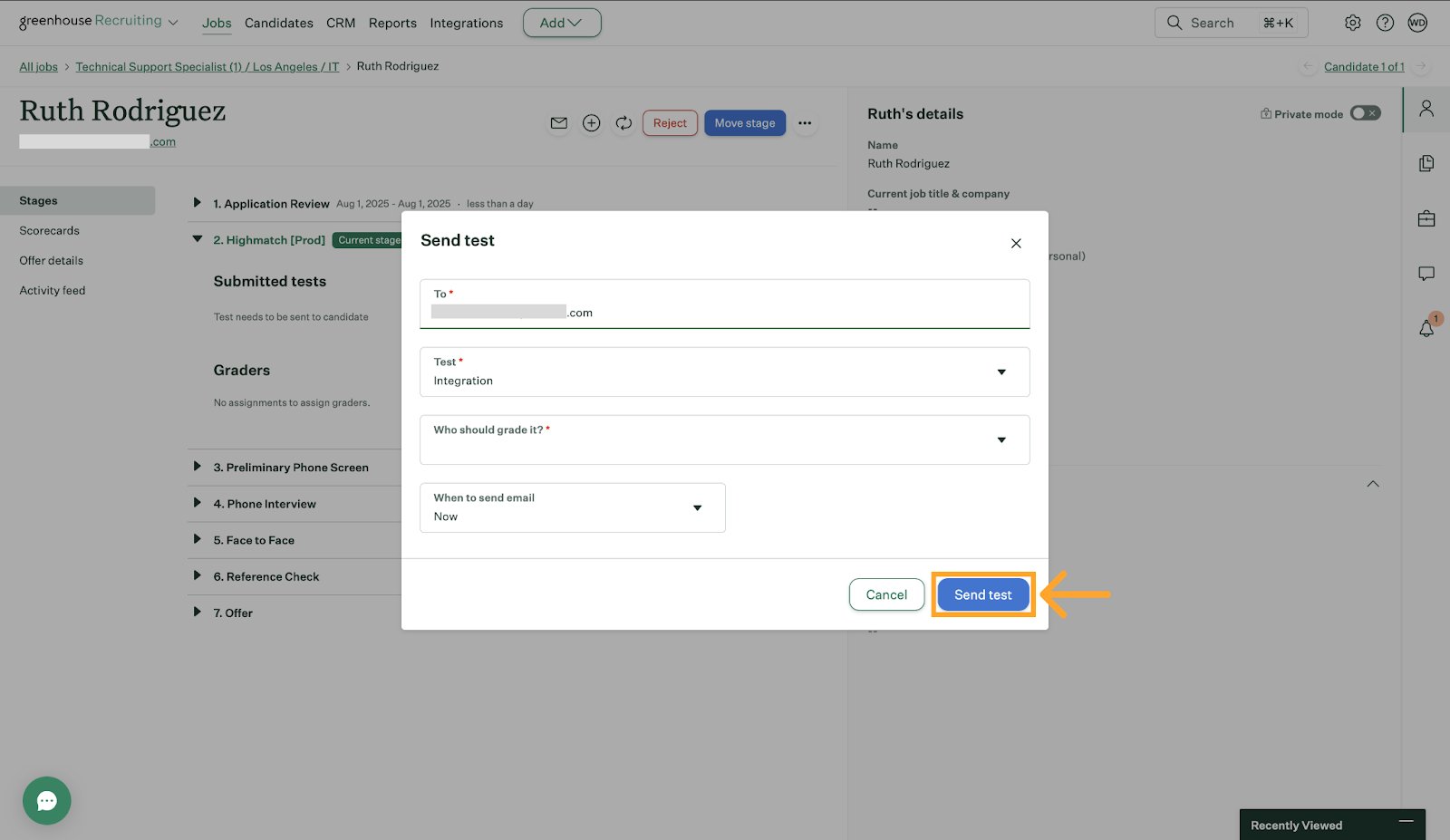Open the Test dropdown showing Integration
Image resolution: width=1450 pixels, height=840 pixels.
coord(724,372)
